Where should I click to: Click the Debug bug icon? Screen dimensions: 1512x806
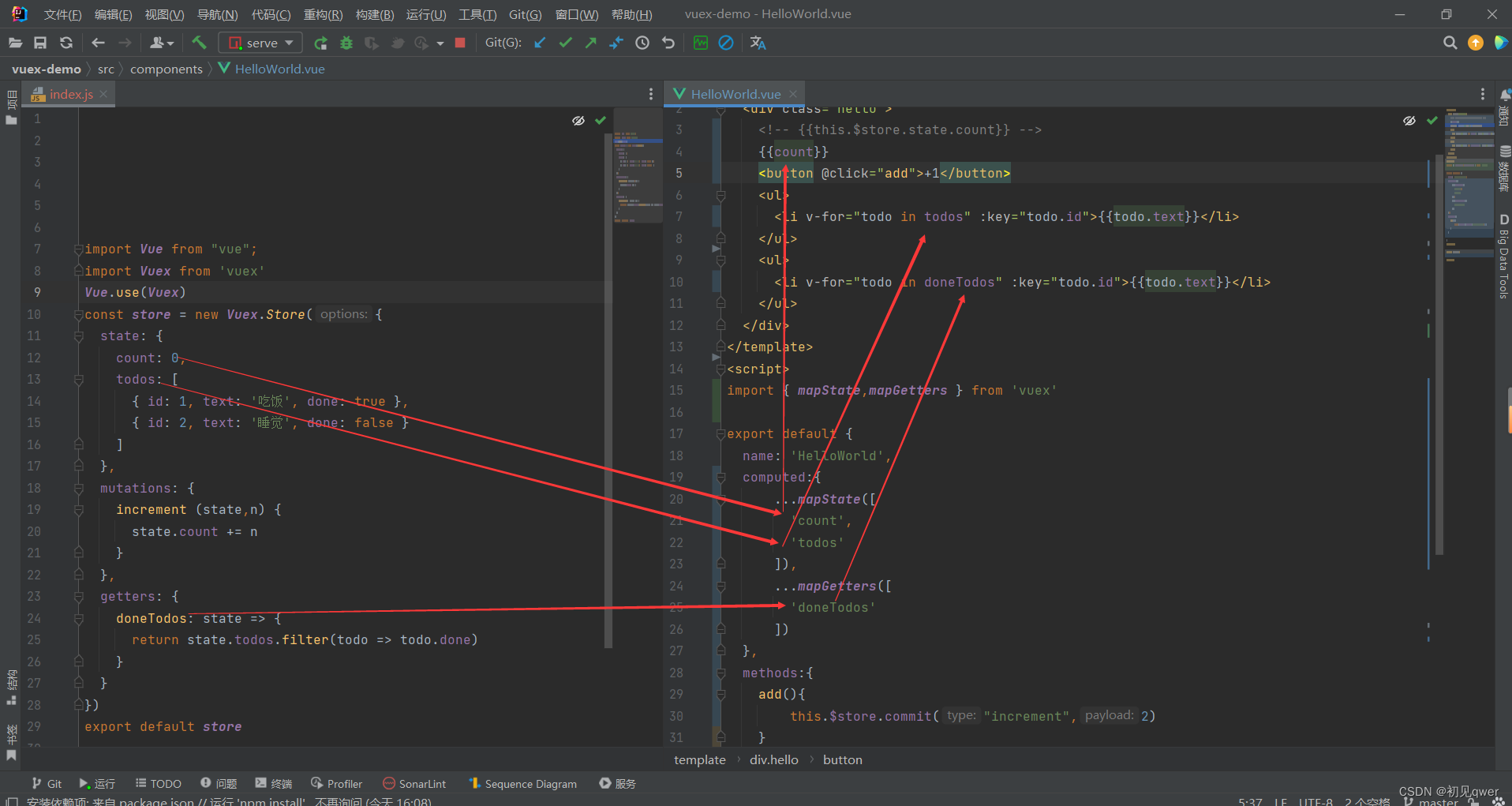pos(346,43)
